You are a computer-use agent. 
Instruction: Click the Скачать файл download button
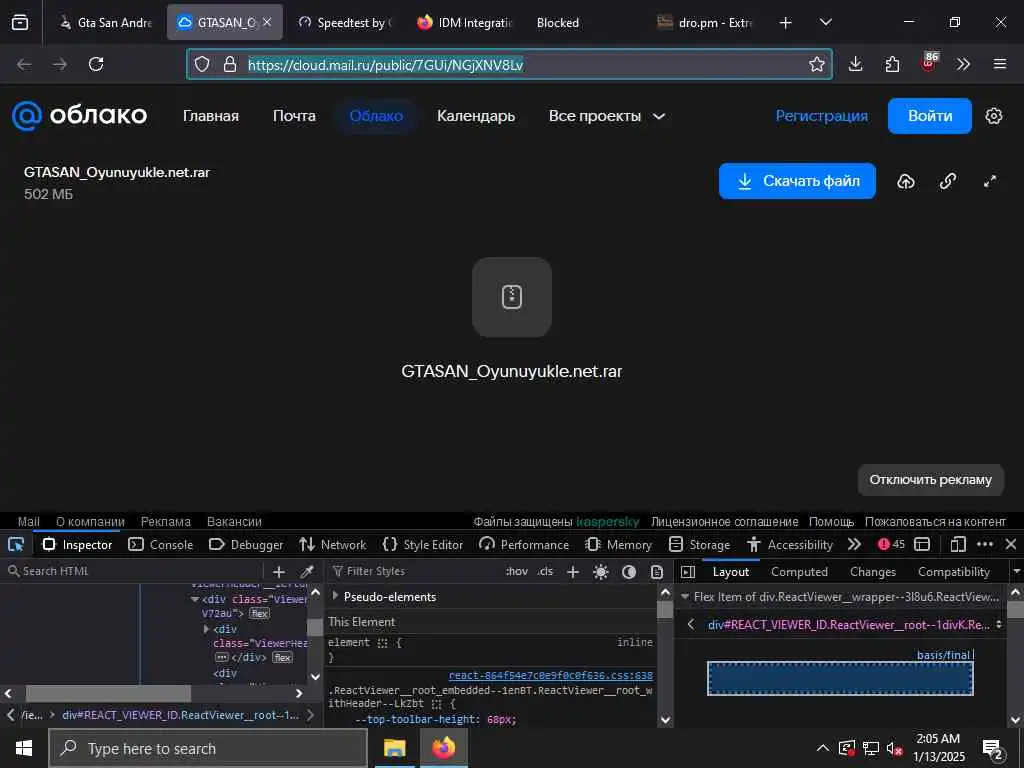[797, 181]
